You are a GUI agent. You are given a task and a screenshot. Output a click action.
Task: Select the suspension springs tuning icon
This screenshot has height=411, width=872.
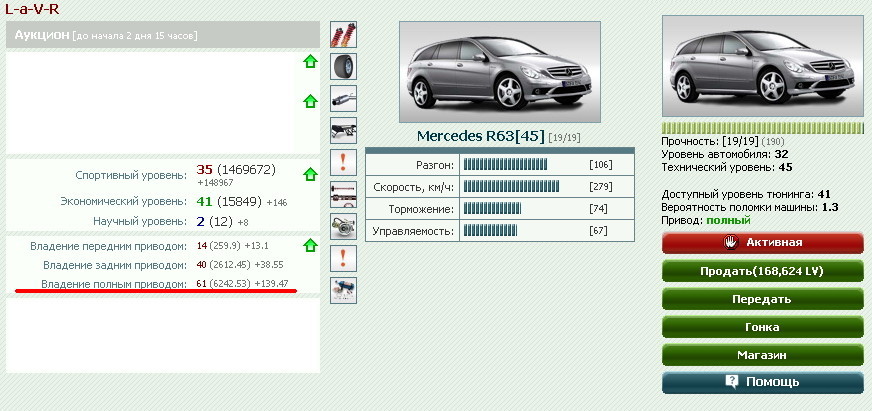(344, 35)
